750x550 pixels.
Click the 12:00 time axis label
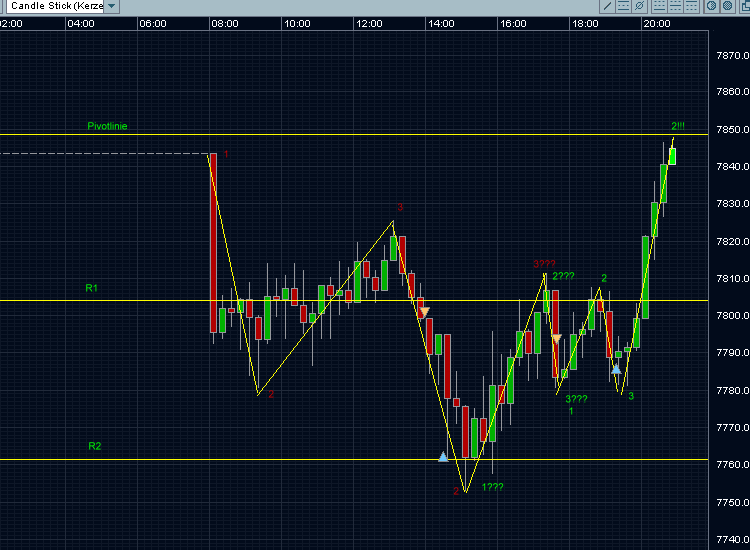click(369, 23)
